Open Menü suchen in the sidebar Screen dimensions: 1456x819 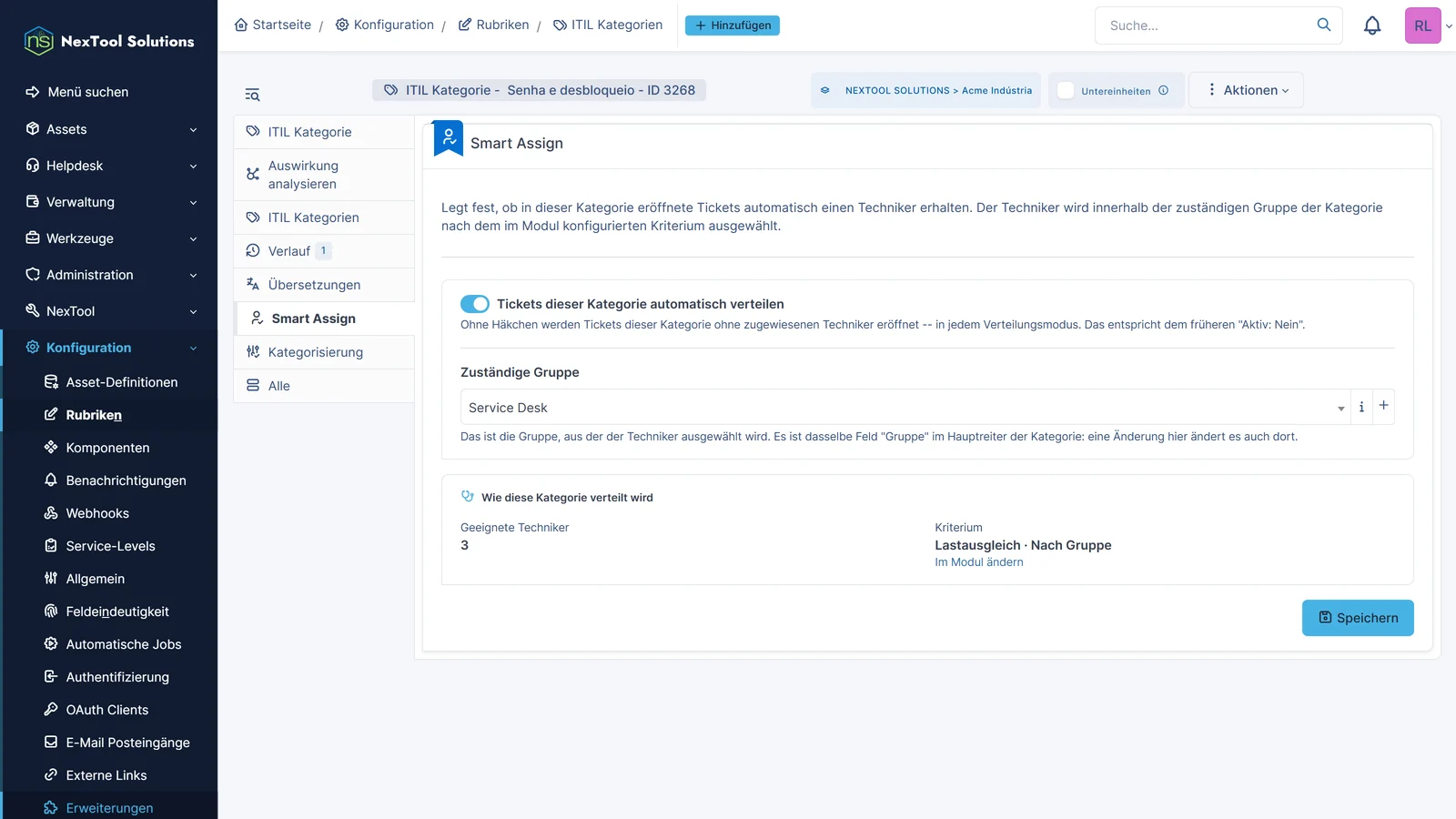click(77, 92)
